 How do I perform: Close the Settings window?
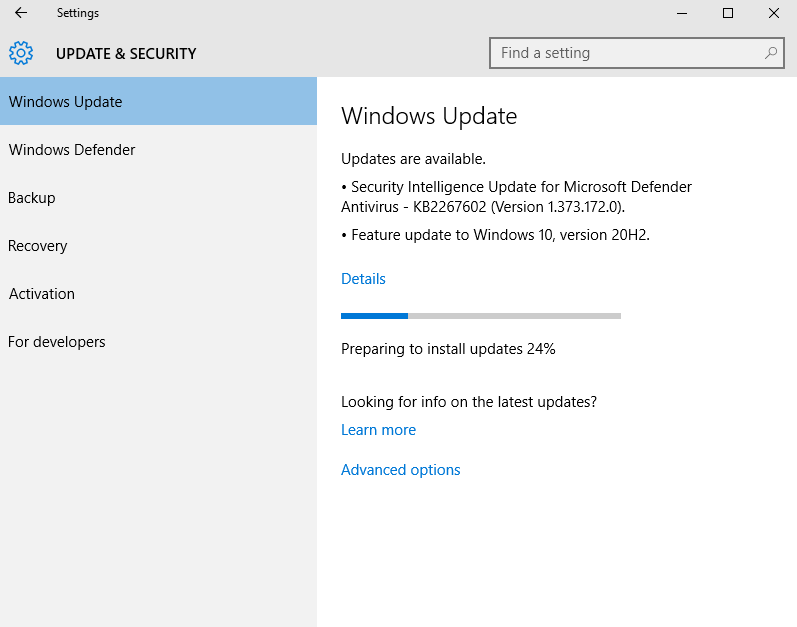click(774, 13)
